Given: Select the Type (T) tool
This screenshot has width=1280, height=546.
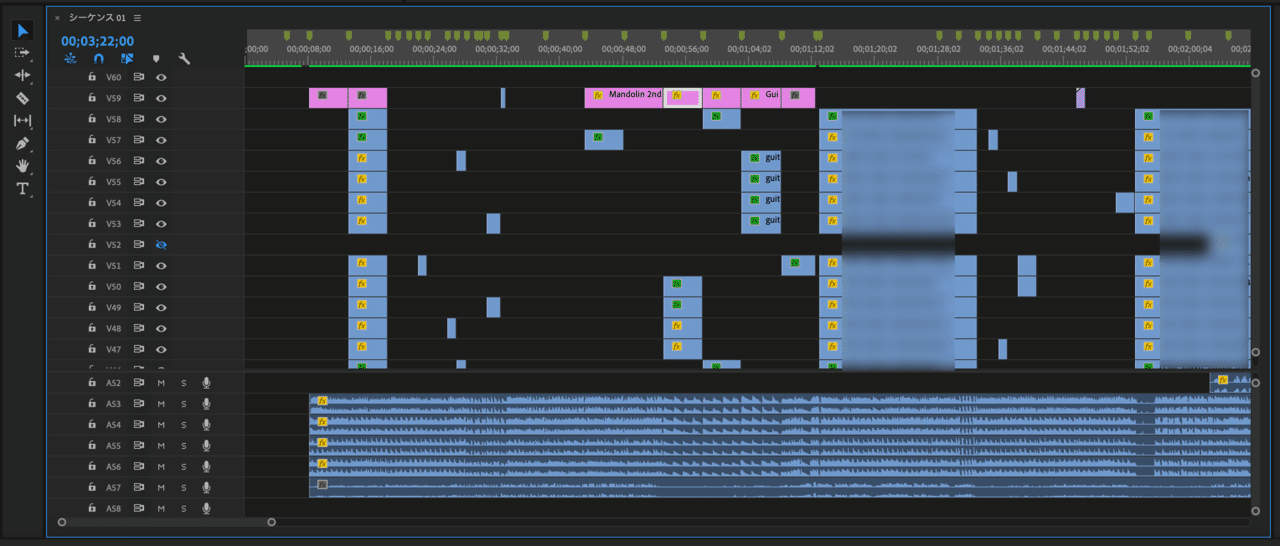Looking at the screenshot, I should point(22,189).
